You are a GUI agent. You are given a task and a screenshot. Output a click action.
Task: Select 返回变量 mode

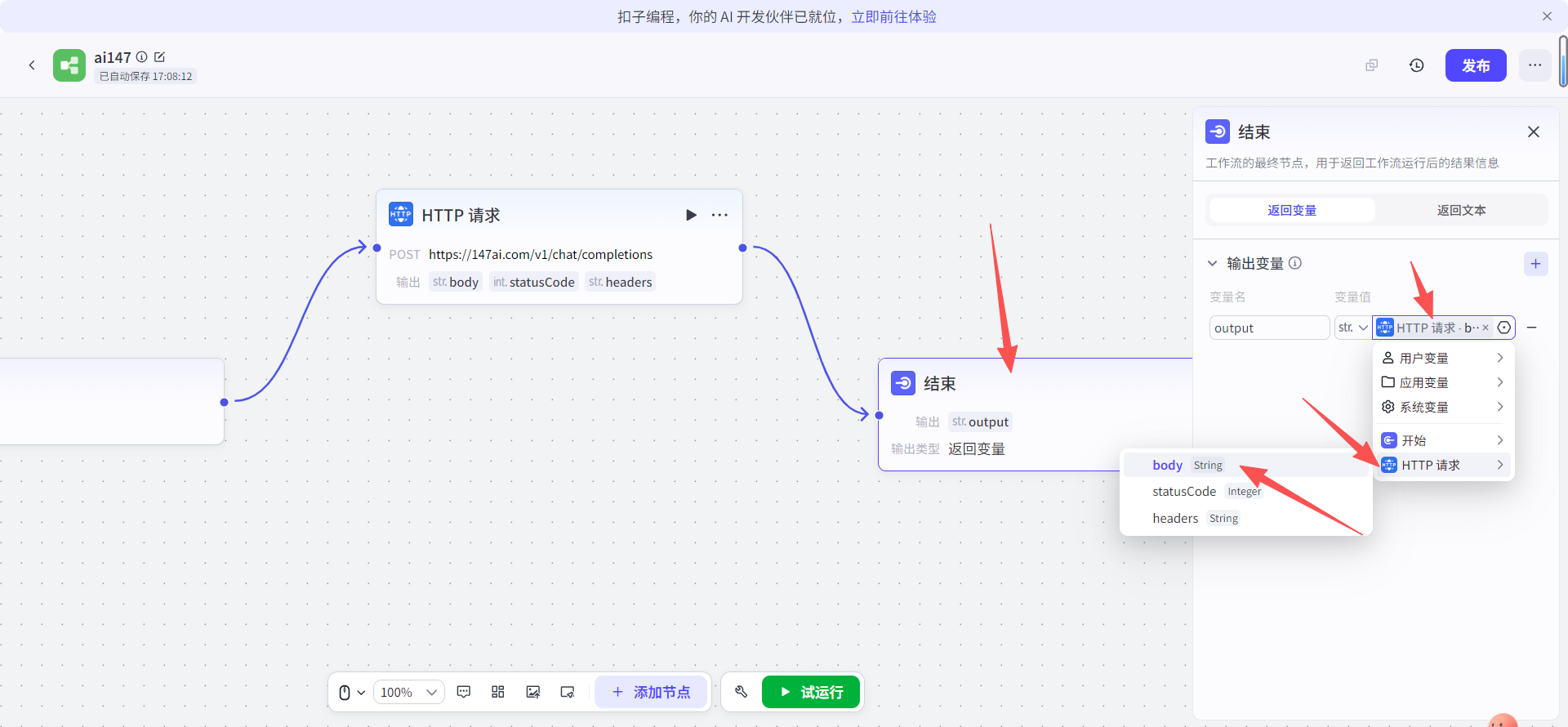tap(1292, 210)
